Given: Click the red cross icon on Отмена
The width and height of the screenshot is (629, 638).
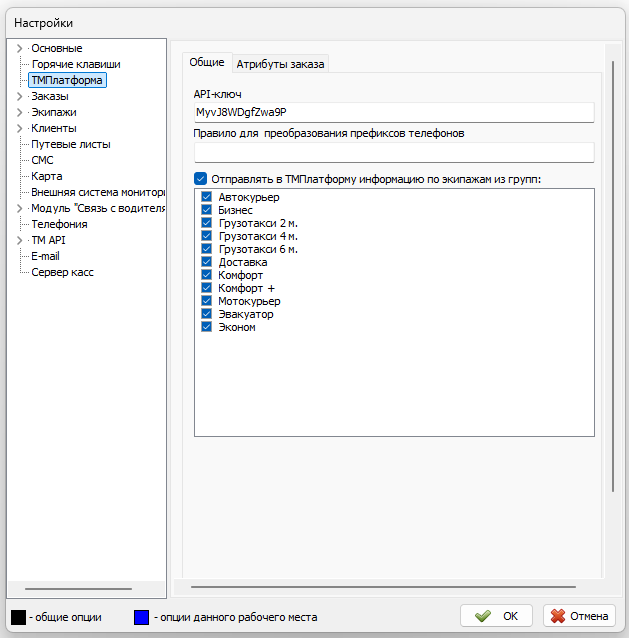Looking at the screenshot, I should (x=558, y=616).
